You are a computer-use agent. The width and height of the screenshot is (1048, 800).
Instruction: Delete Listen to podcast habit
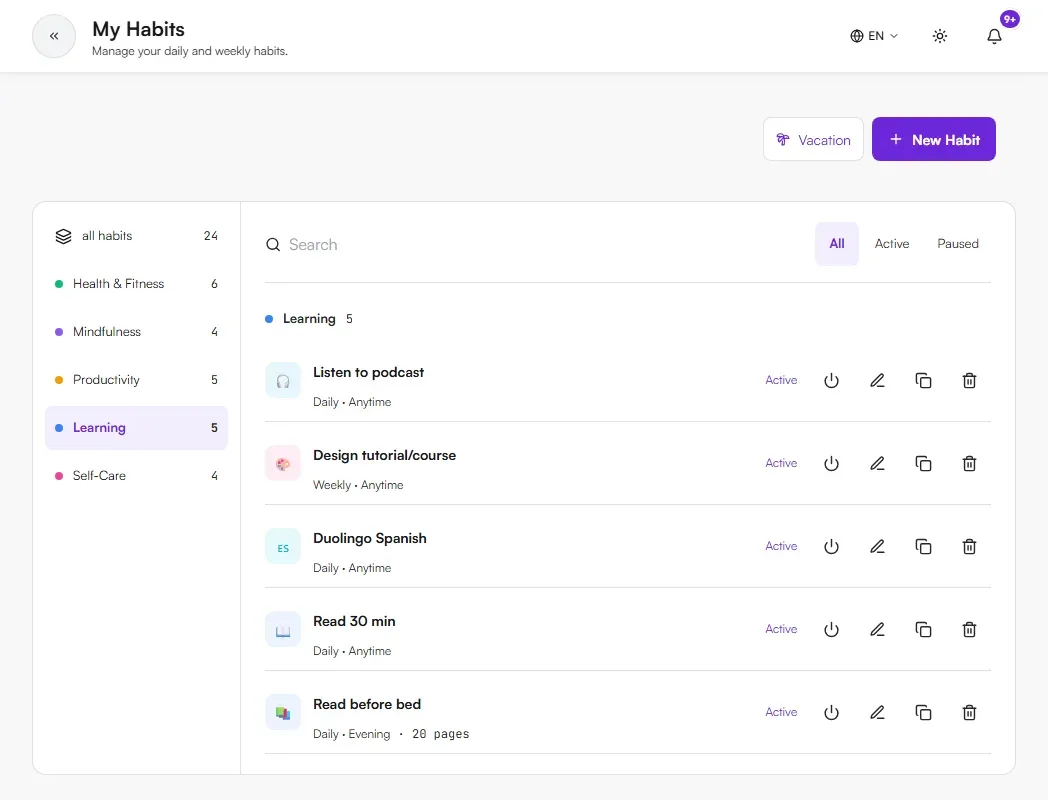969,381
